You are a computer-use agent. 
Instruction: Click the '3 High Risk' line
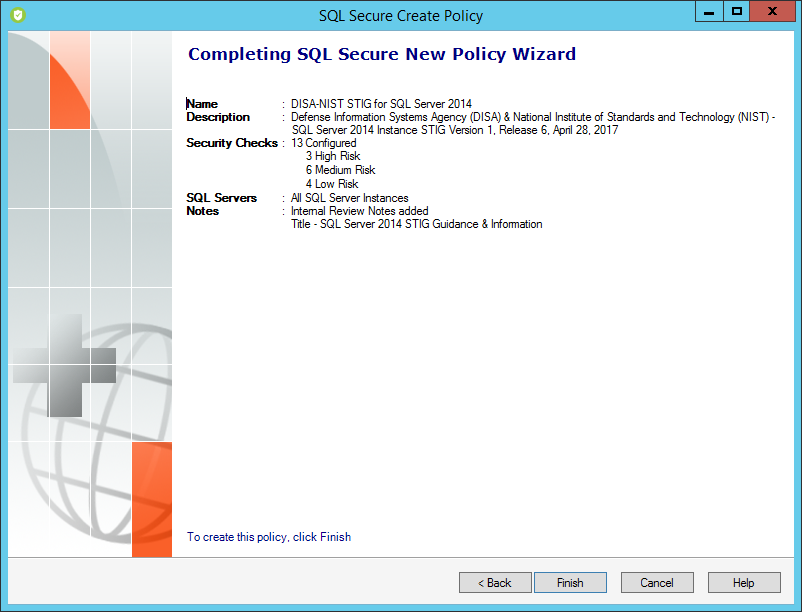point(333,156)
